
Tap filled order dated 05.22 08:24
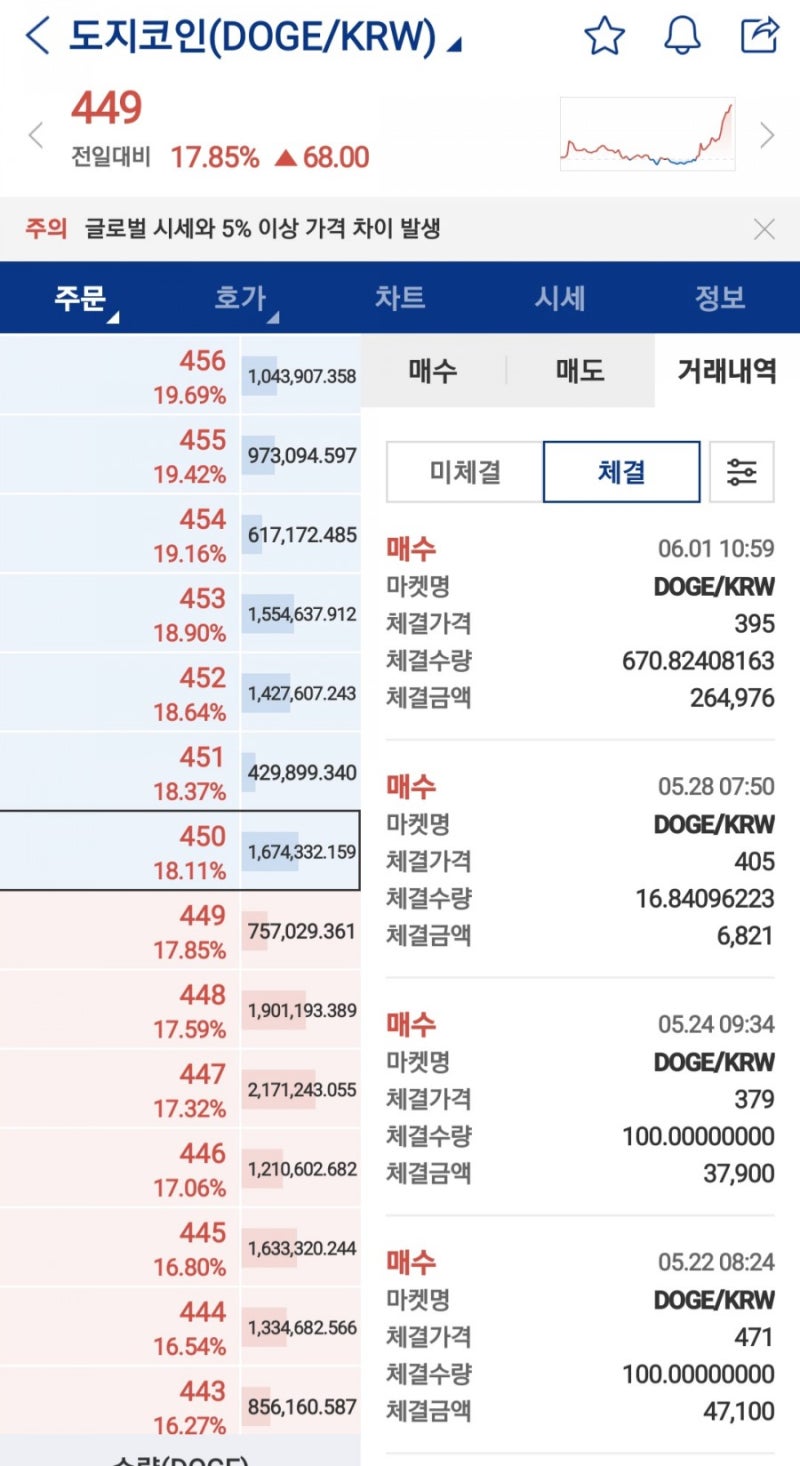[x=580, y=1337]
